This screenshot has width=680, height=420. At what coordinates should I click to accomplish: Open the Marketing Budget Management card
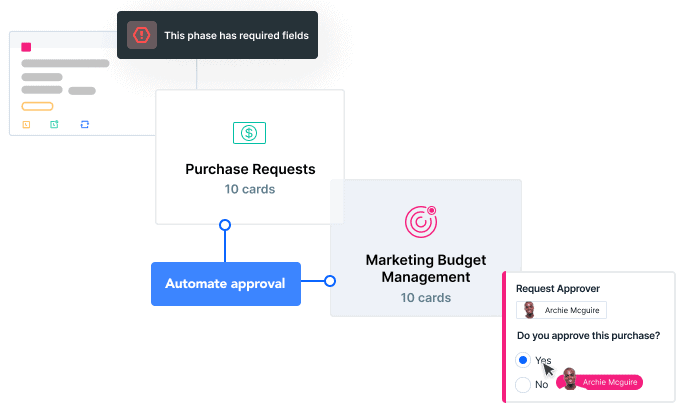coord(425,248)
